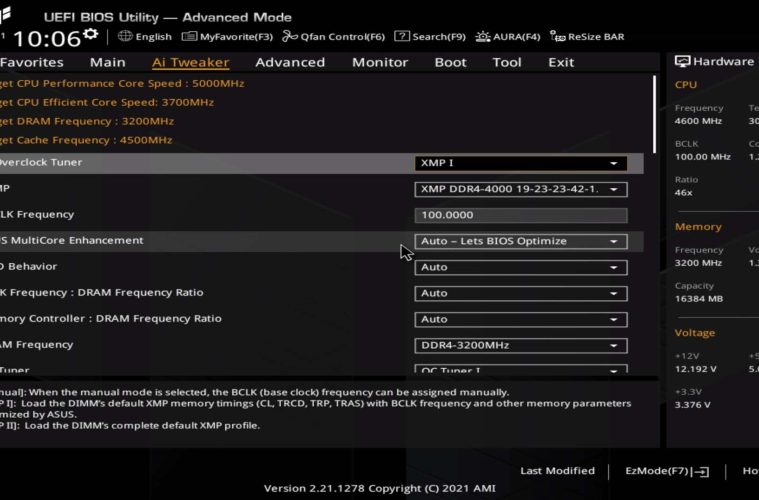759x500 pixels.
Task: Click the 4600 MHz CPU frequency value
Action: 698,121
